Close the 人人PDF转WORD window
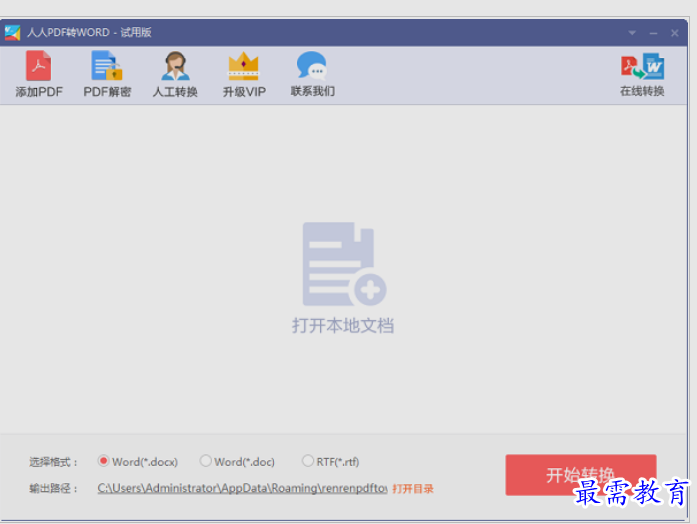This screenshot has height=524, width=697. point(674,33)
